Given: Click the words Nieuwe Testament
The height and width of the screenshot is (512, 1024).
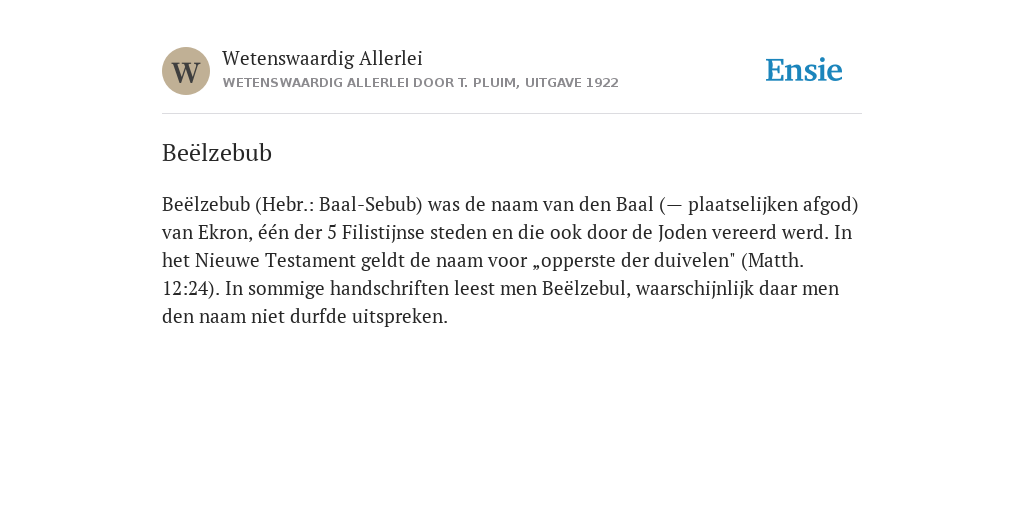Looking at the screenshot, I should [275, 261].
